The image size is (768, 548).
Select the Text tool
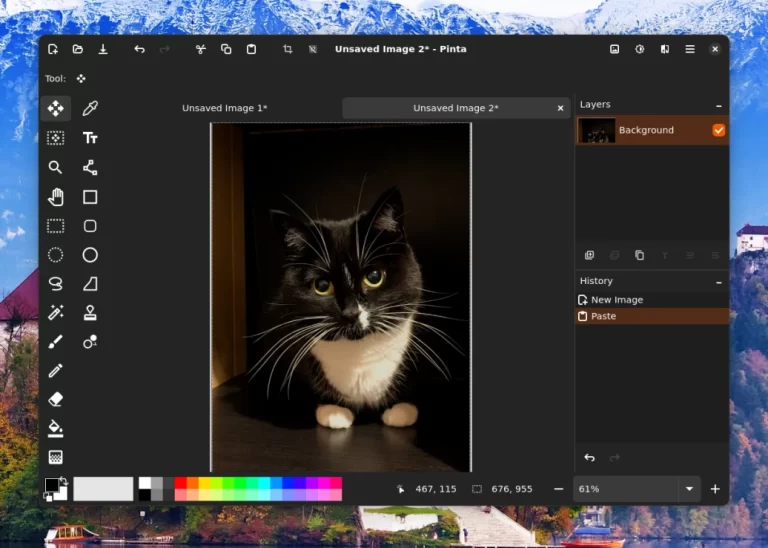(x=90, y=138)
